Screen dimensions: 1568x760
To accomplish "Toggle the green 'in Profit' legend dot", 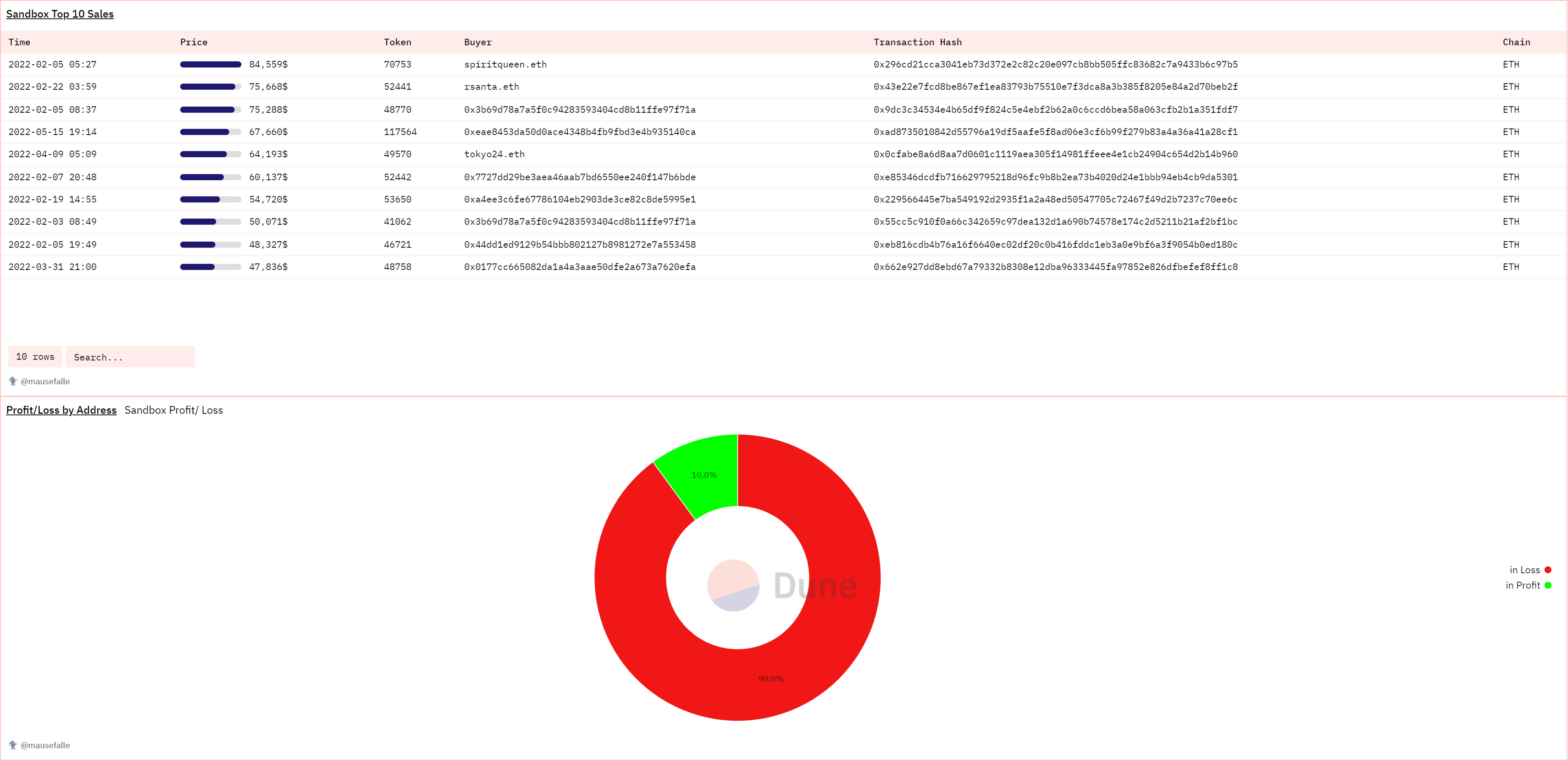I will tap(1548, 585).
